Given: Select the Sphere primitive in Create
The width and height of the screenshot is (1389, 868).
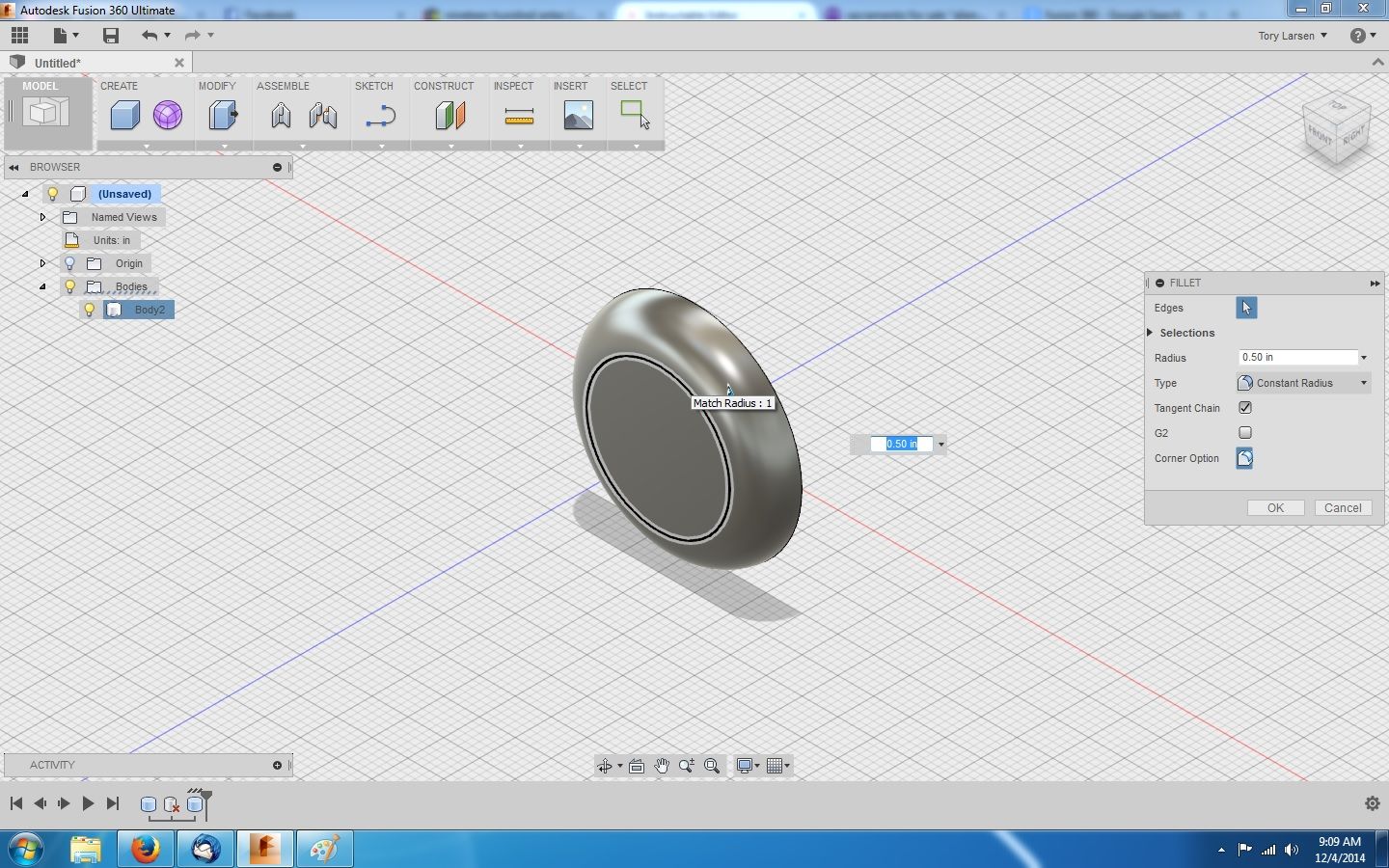Looking at the screenshot, I should [x=168, y=116].
